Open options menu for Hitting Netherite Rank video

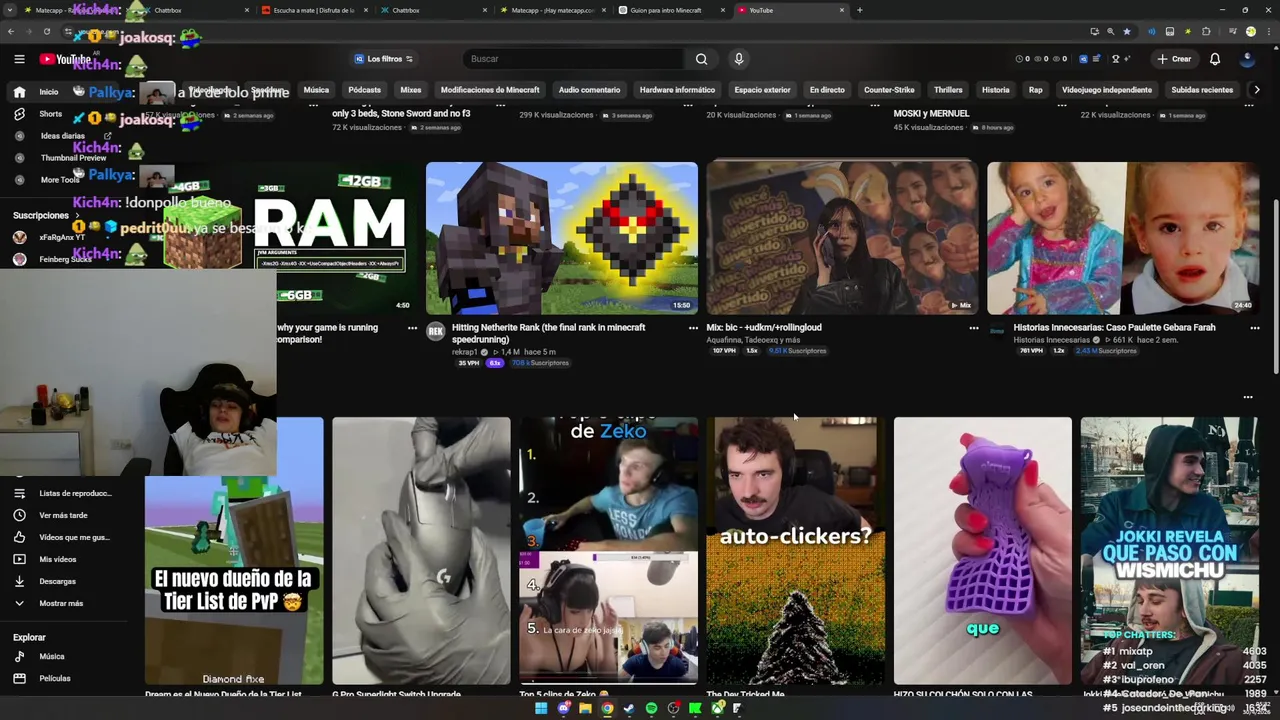click(x=693, y=328)
